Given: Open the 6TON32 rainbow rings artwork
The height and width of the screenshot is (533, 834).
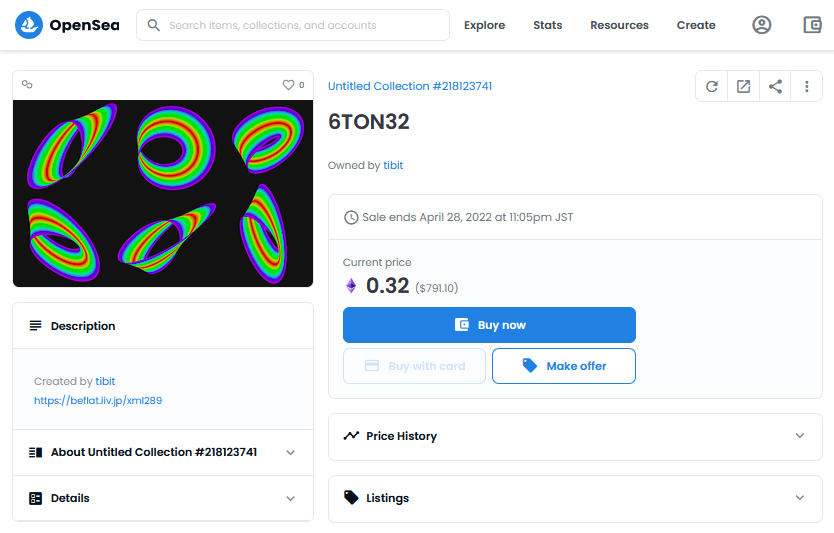Looking at the screenshot, I should (163, 193).
